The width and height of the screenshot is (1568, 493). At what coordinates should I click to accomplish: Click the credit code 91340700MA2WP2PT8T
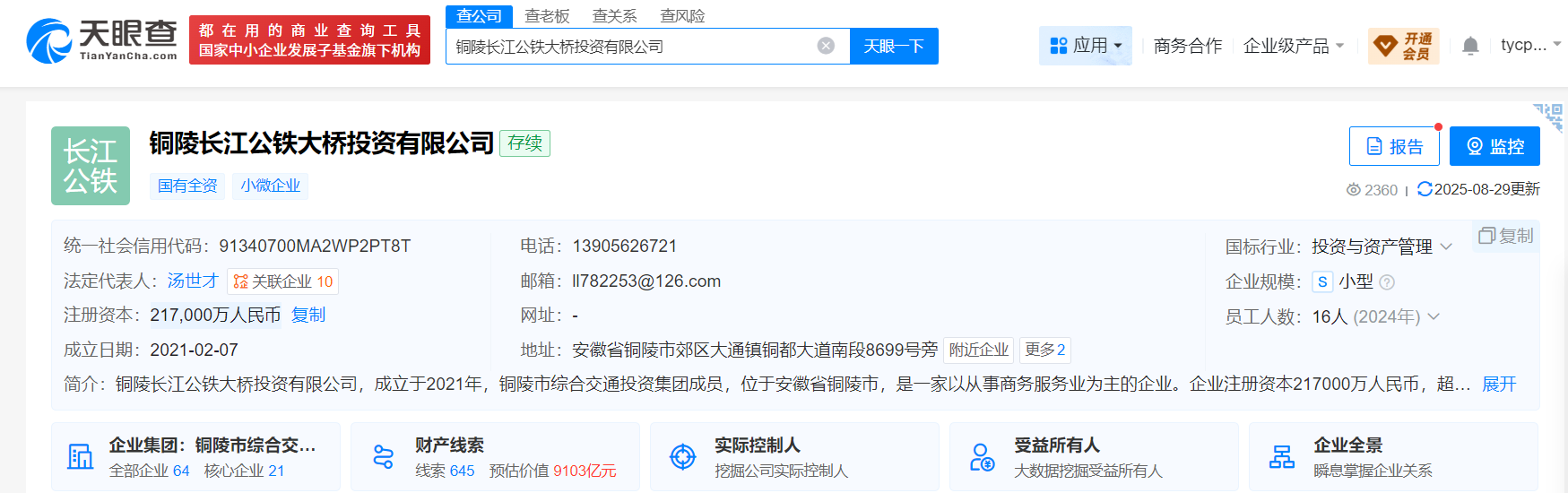pos(315,246)
